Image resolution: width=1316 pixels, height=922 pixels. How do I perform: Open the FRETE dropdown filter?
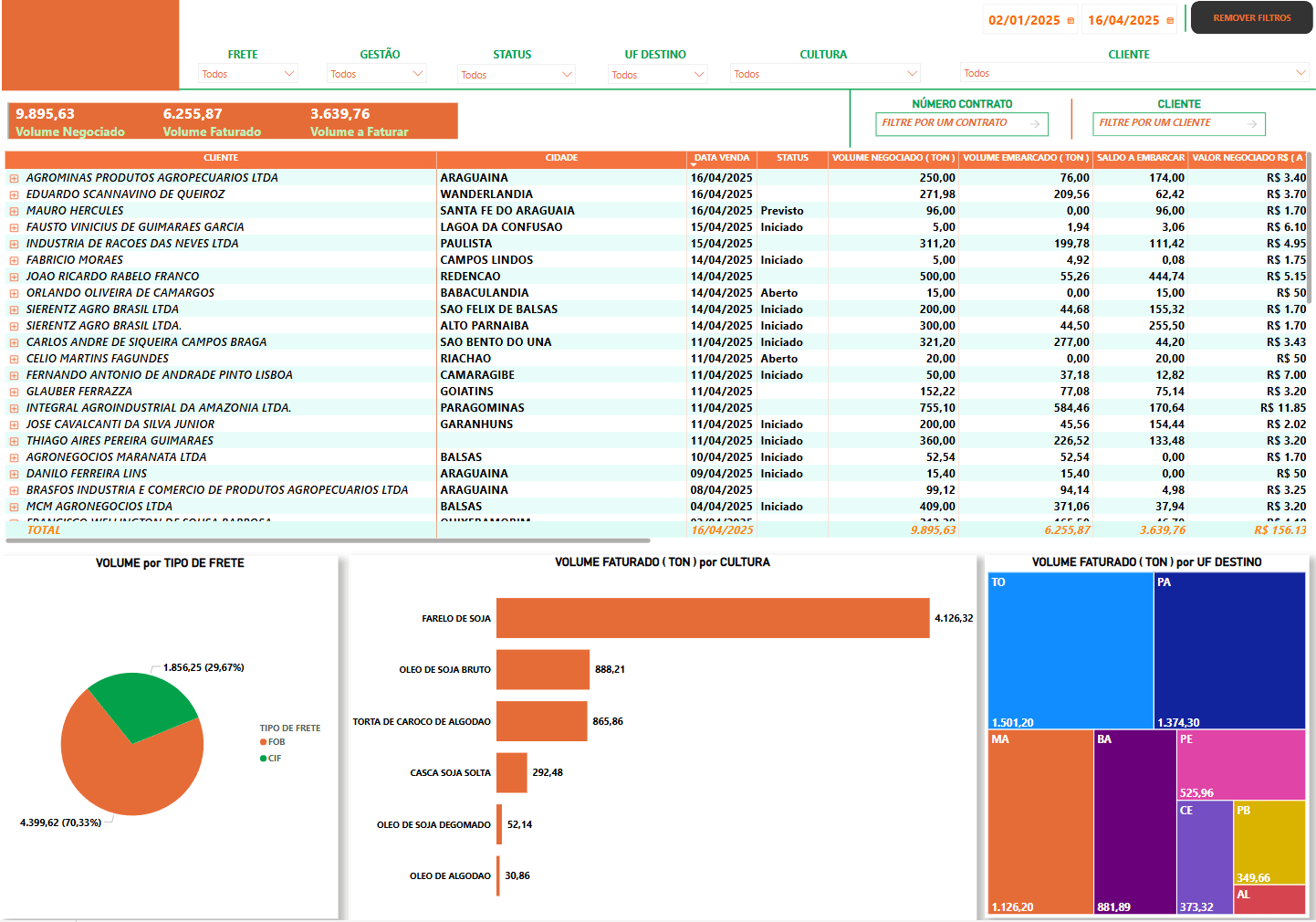coord(248,74)
